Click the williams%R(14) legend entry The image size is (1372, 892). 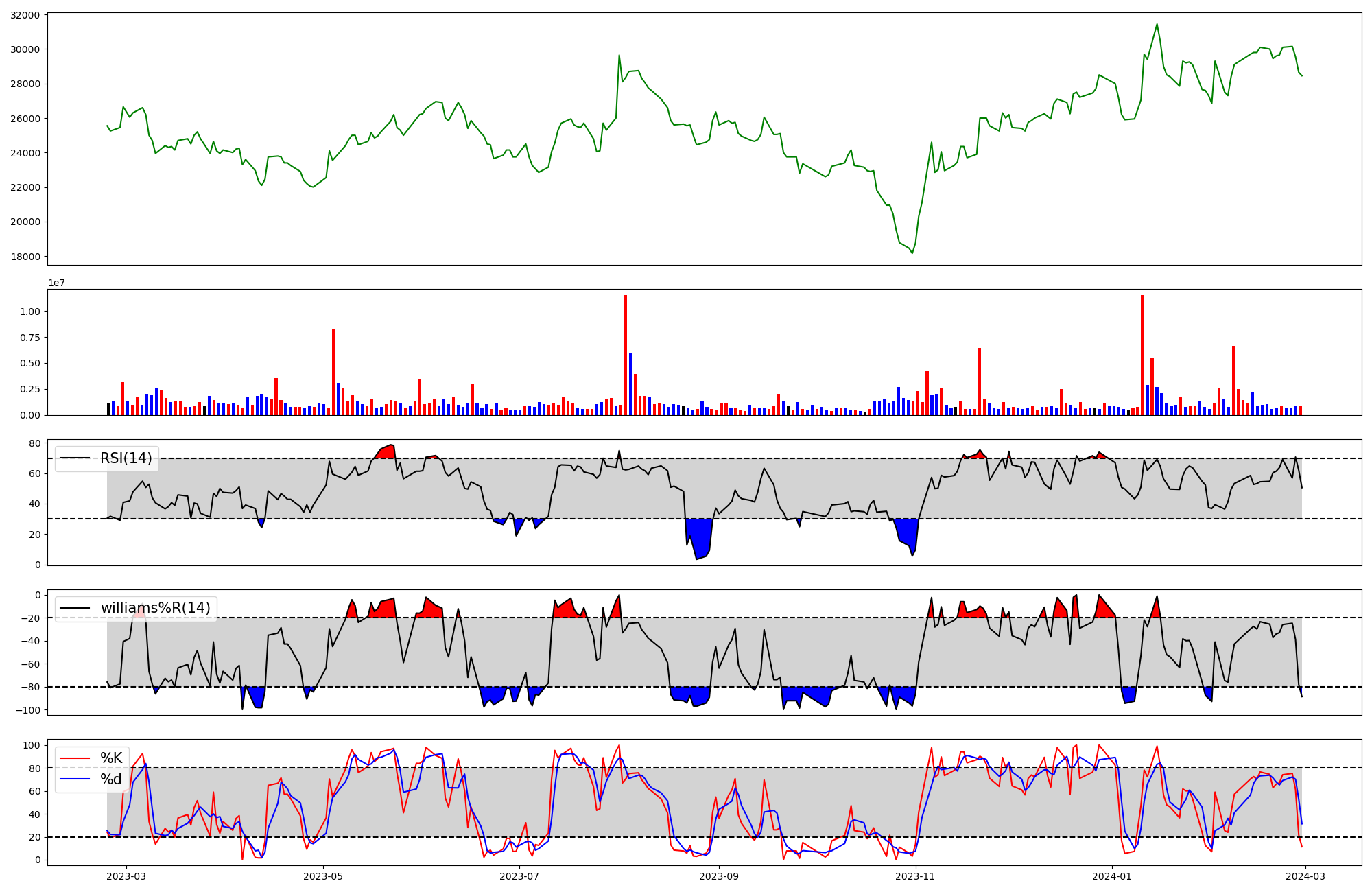point(155,608)
